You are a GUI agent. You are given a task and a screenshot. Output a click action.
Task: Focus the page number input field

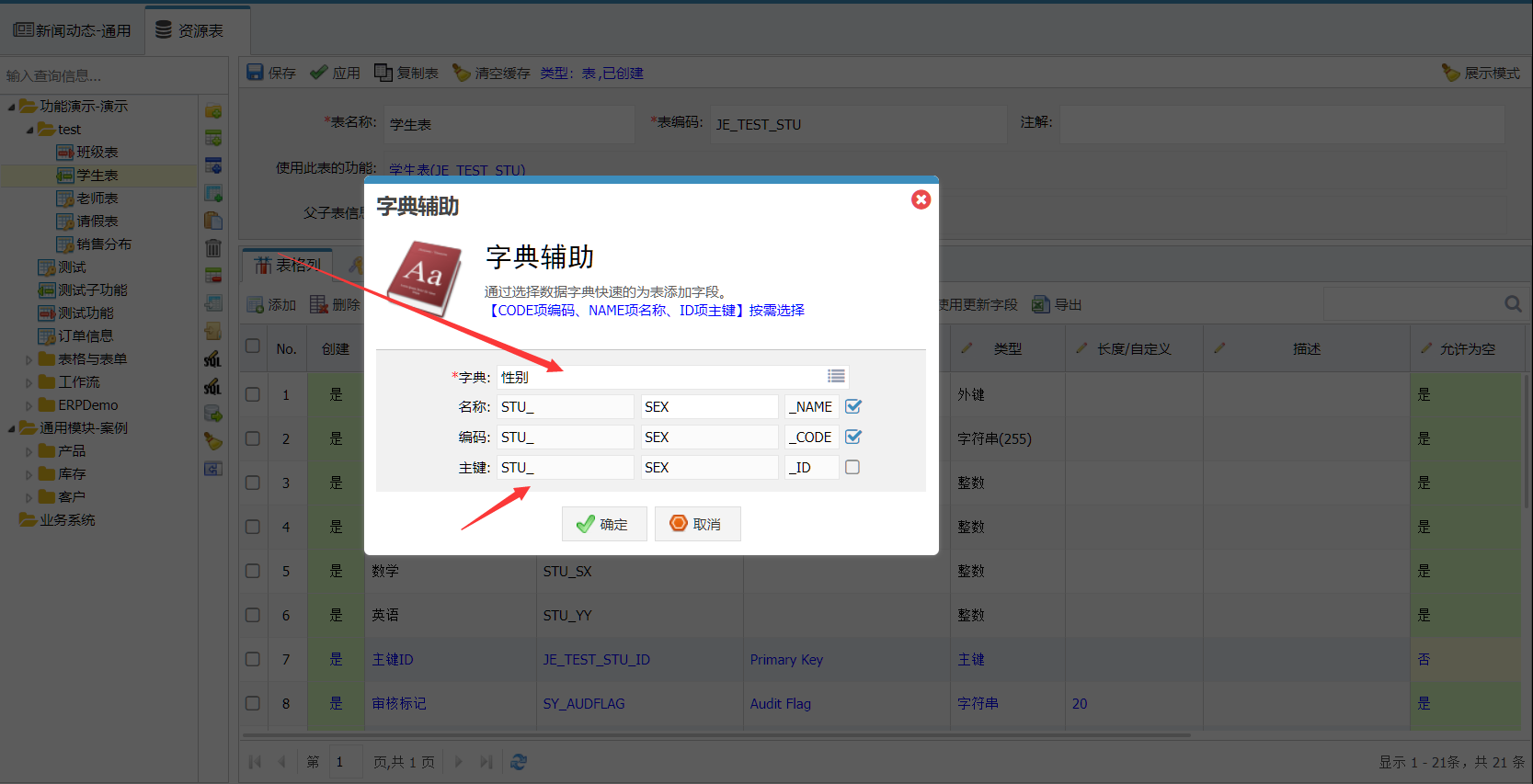point(346,762)
